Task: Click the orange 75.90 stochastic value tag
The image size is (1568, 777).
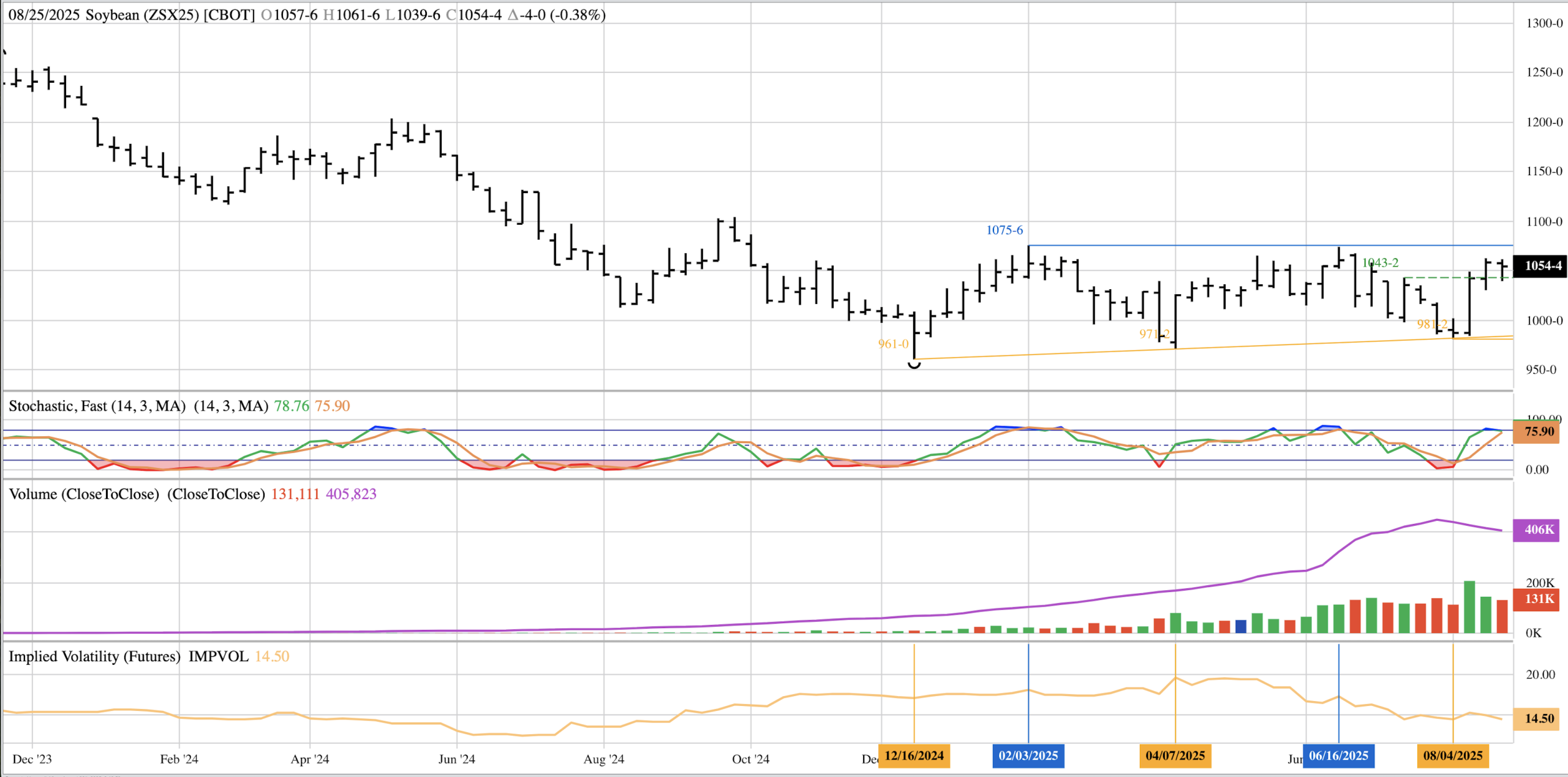Action: click(1539, 431)
